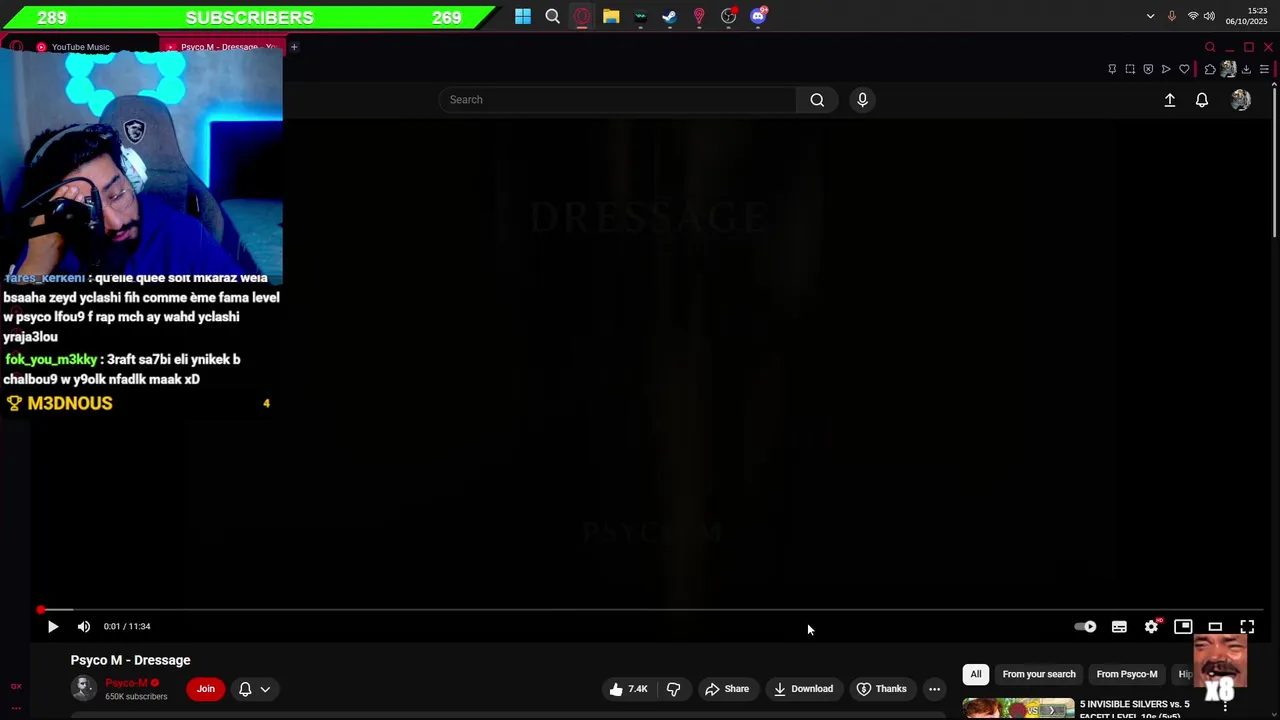Viewport: 1280px width, 720px height.
Task: Click Opera GX taskbar icon
Action: tap(582, 16)
